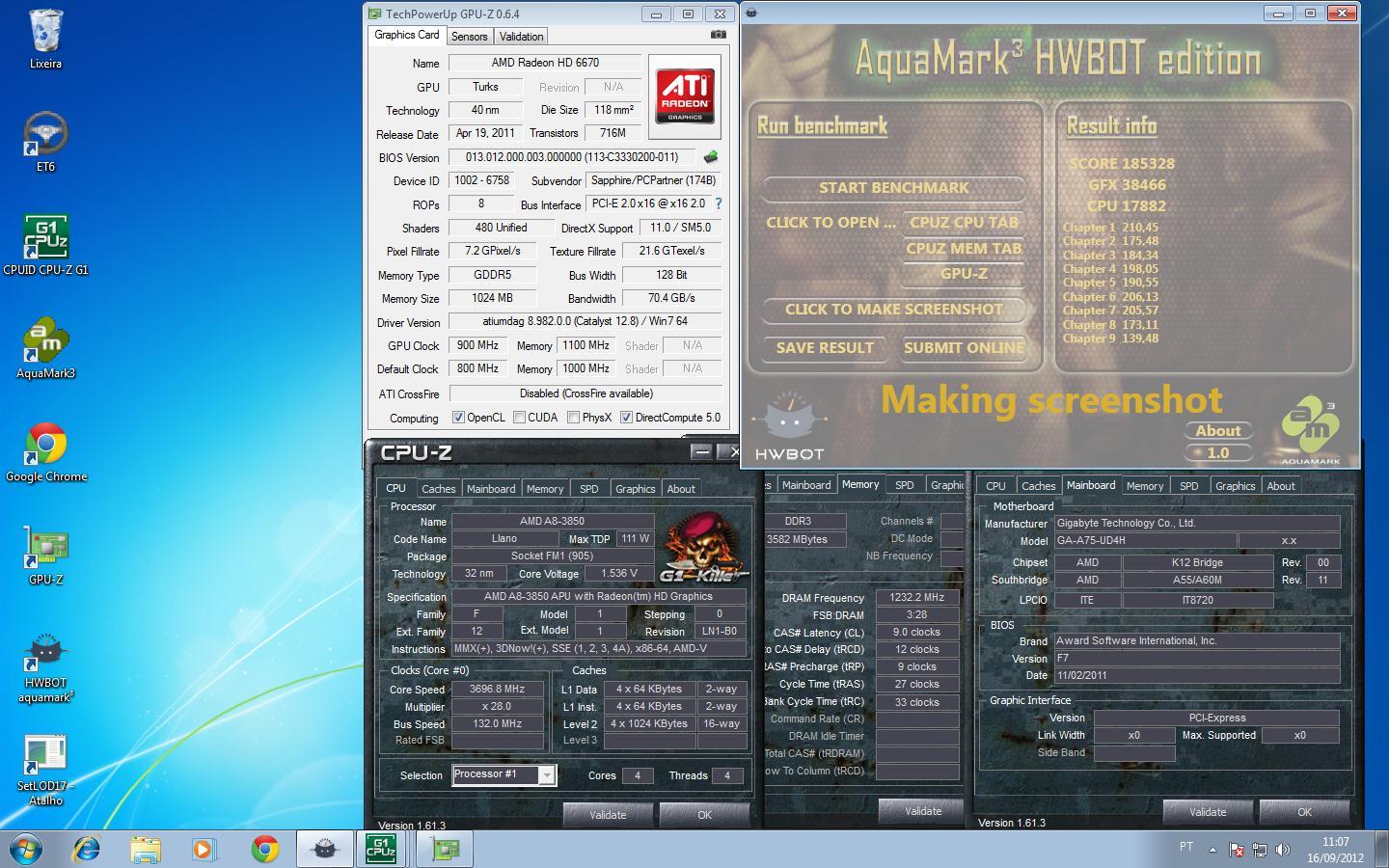Image resolution: width=1389 pixels, height=868 pixels.
Task: Toggle the DirectCompute 5.0 checkbox
Action: [x=626, y=418]
